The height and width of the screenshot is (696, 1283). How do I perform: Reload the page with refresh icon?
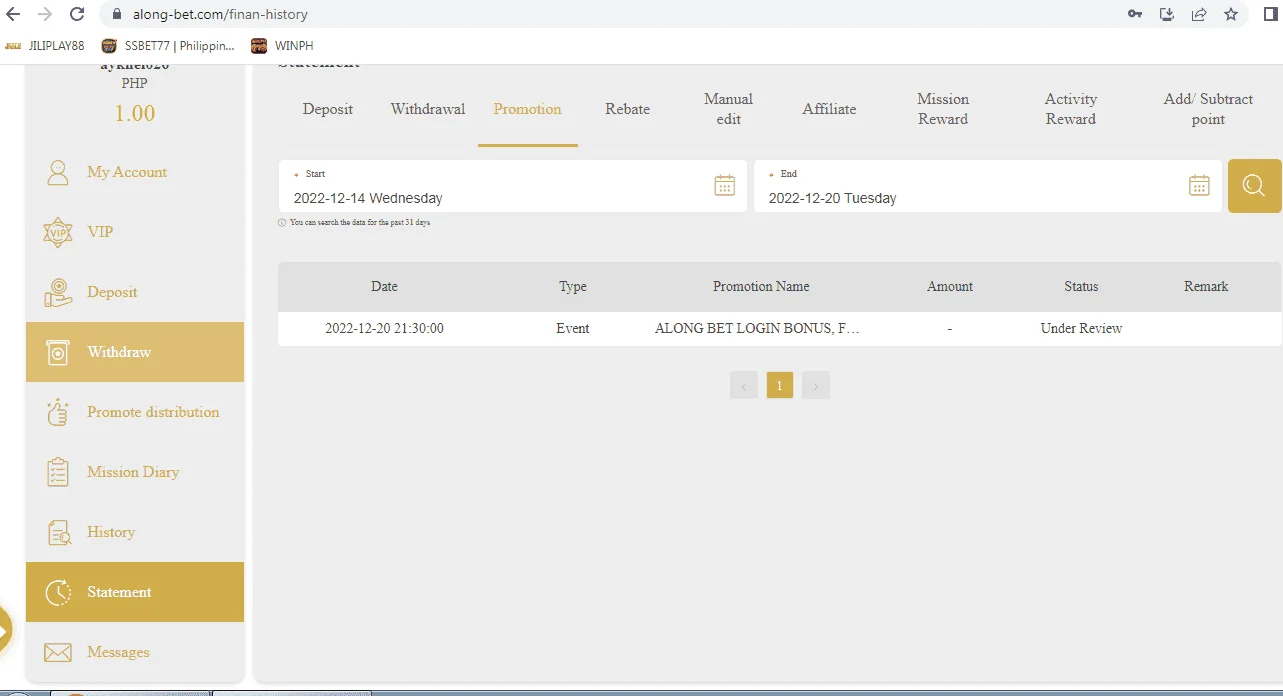click(x=77, y=14)
